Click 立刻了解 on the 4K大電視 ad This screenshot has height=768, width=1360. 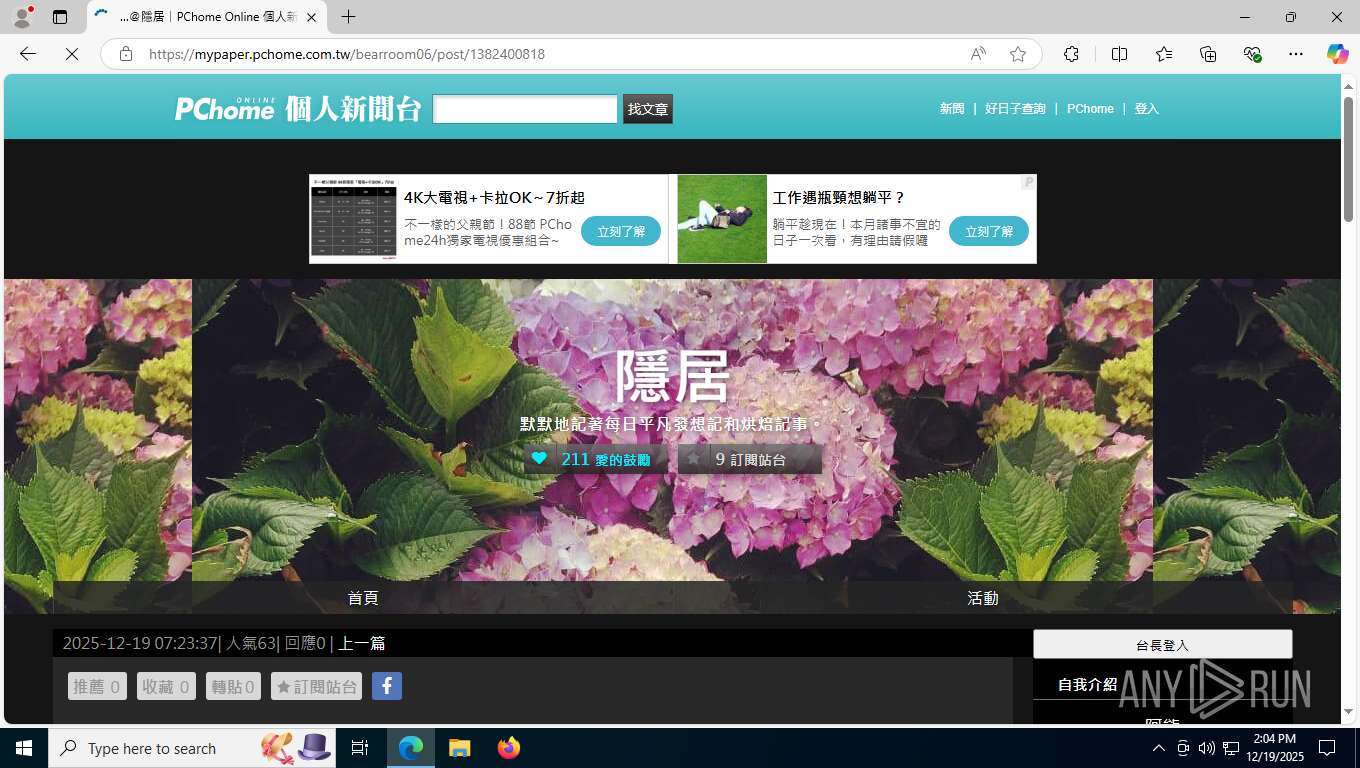click(x=621, y=231)
